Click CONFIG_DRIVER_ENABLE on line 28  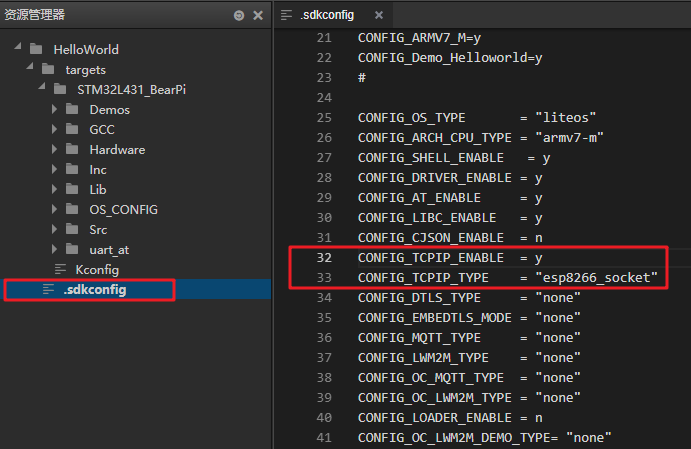[435, 178]
